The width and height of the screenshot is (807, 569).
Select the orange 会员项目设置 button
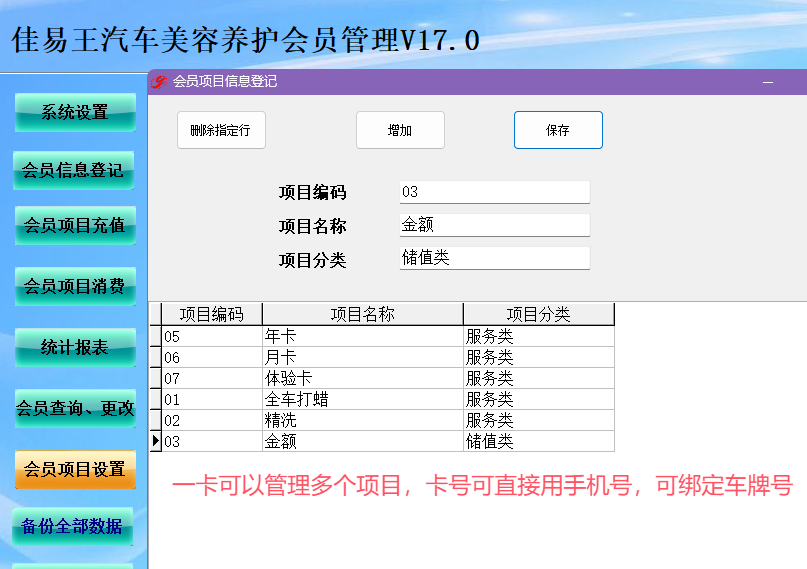[75, 470]
